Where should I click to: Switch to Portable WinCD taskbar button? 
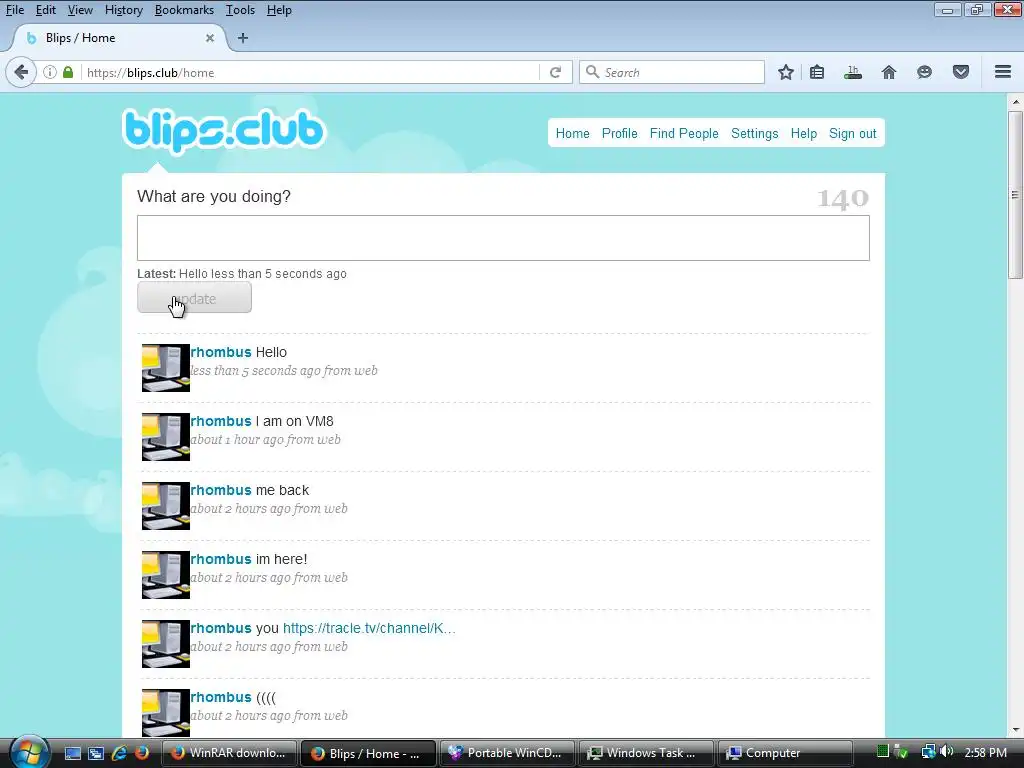(507, 753)
